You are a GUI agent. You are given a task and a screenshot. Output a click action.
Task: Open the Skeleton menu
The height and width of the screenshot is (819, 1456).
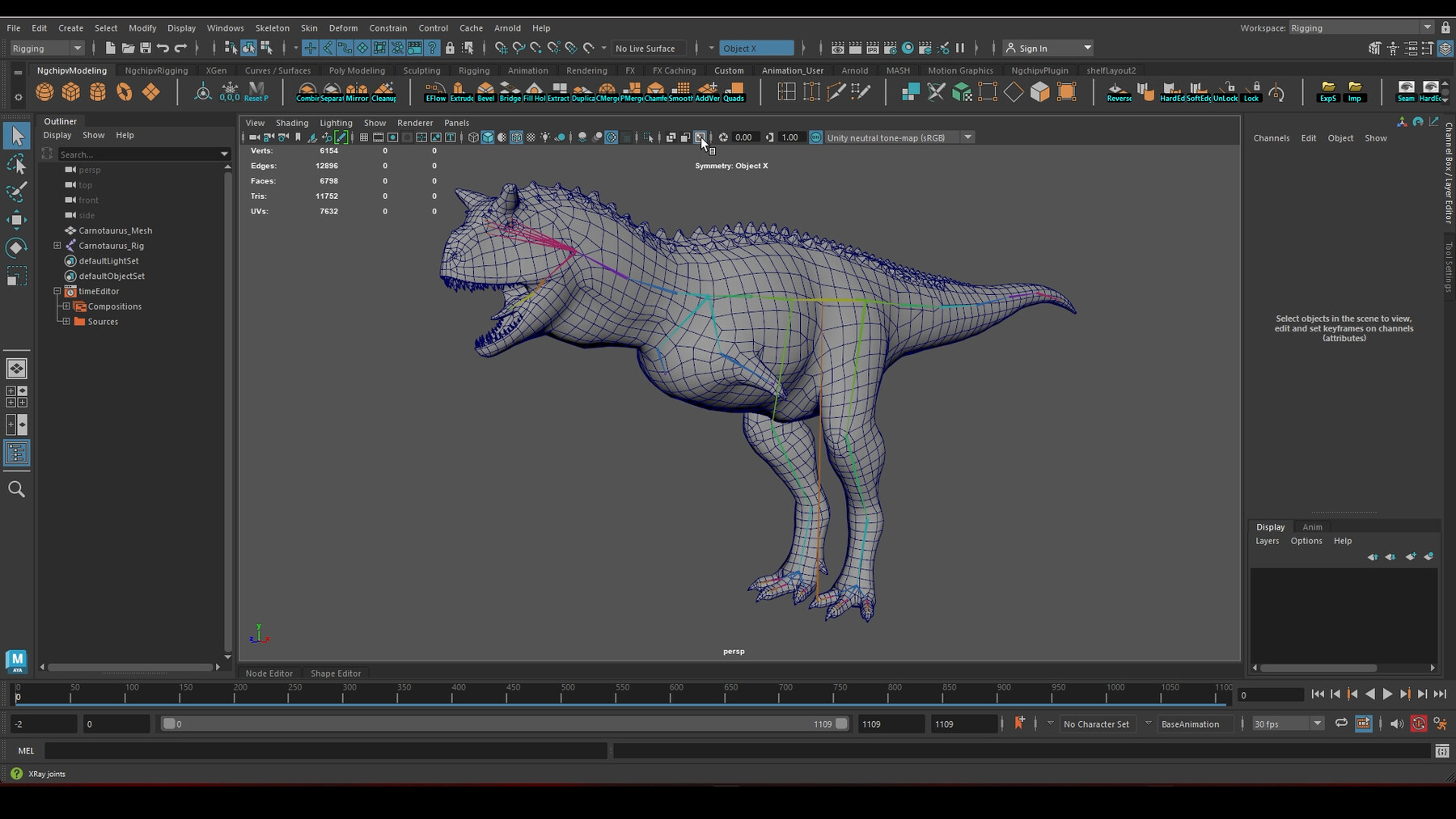tap(272, 27)
